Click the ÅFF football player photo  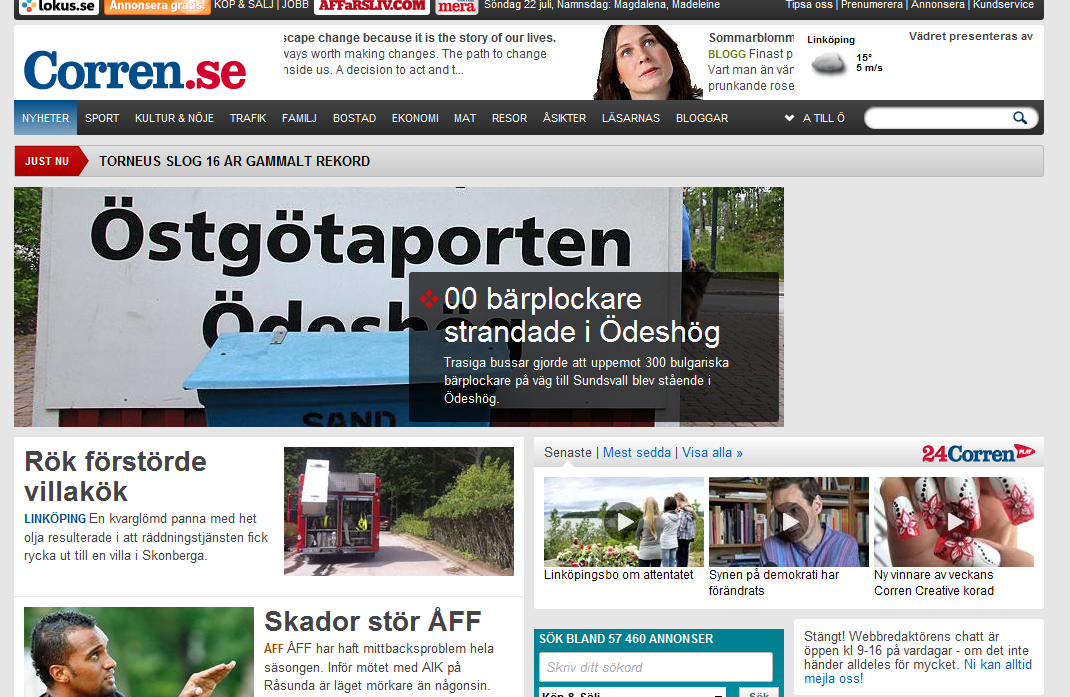[139, 652]
